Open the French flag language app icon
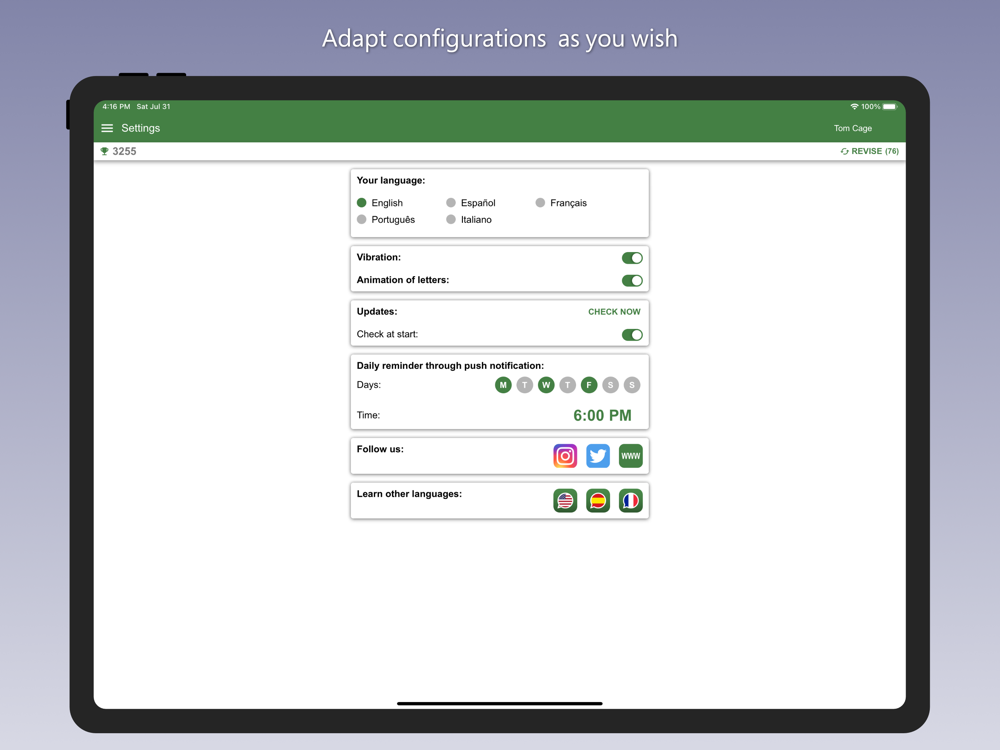 click(631, 501)
